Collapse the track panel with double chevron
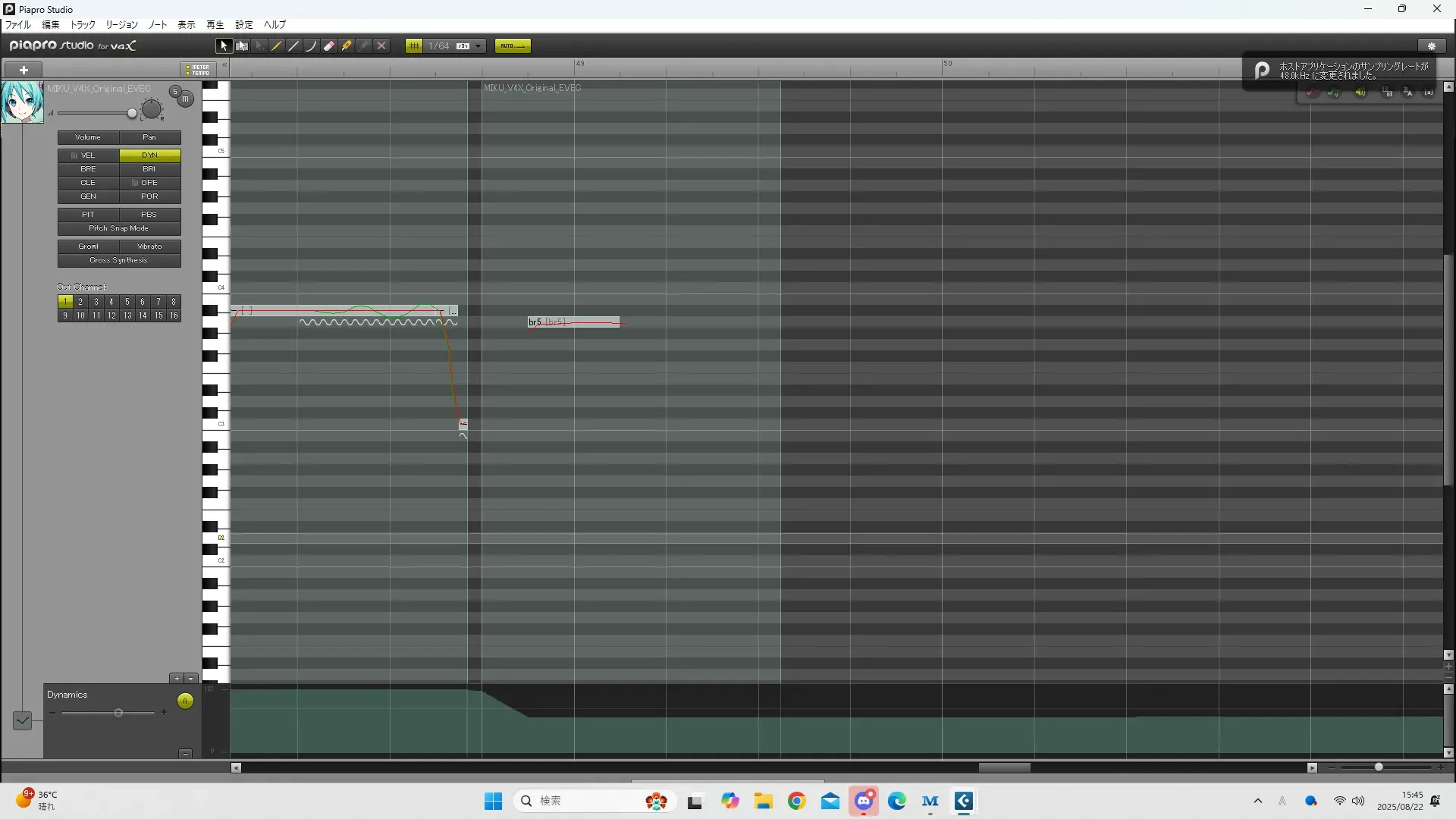 click(x=224, y=66)
